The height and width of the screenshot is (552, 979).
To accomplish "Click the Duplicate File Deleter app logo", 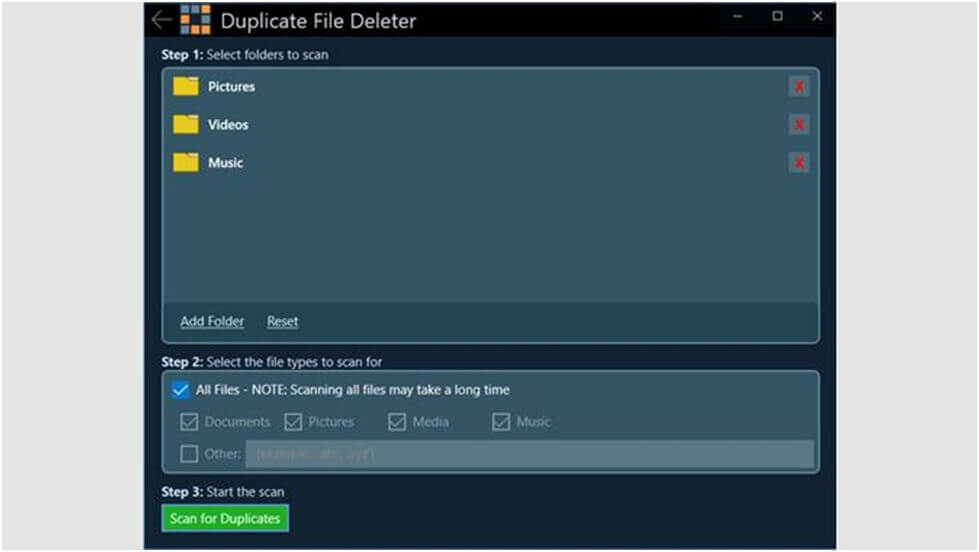I will (195, 20).
